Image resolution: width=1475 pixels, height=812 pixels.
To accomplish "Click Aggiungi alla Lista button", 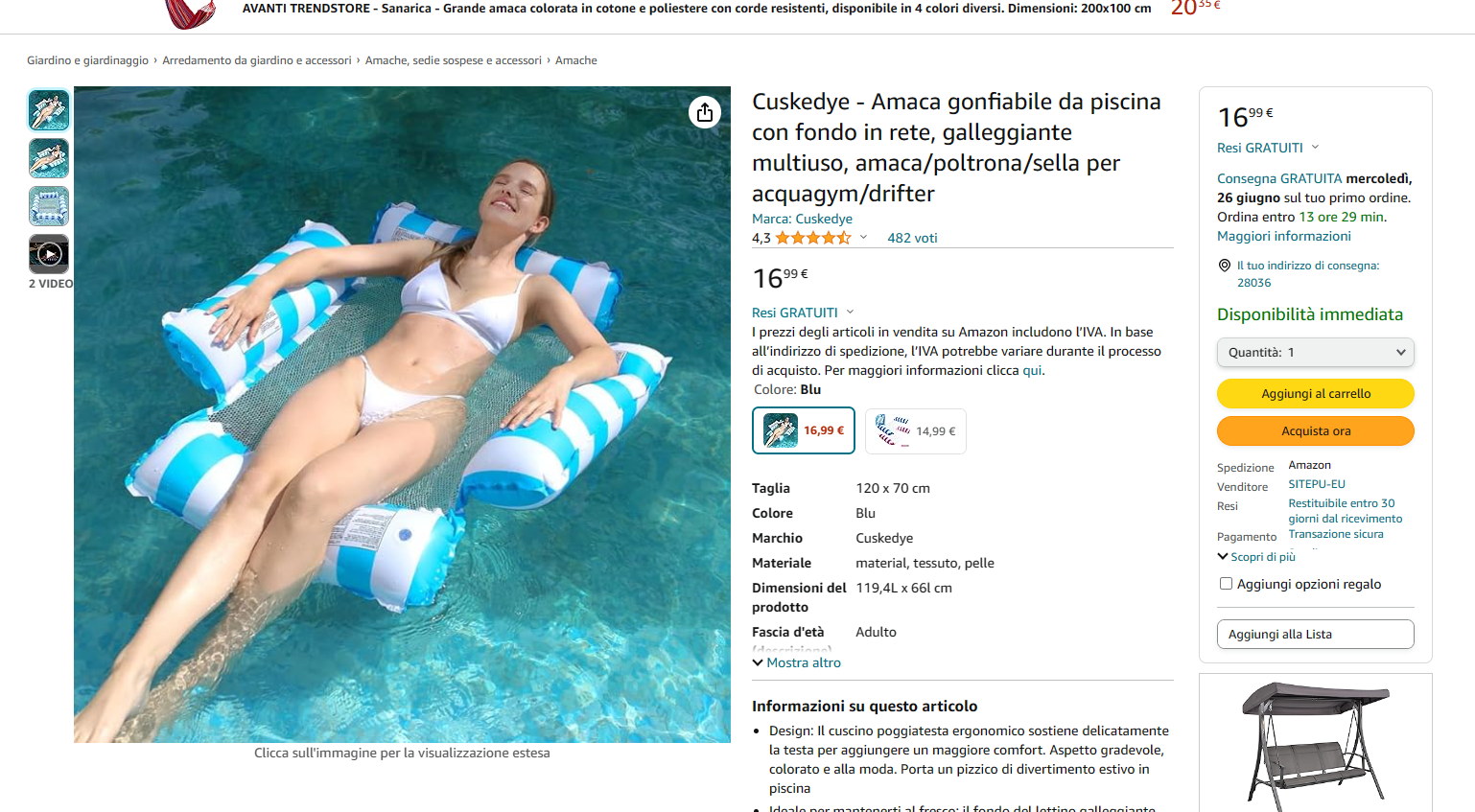I will click(1316, 635).
